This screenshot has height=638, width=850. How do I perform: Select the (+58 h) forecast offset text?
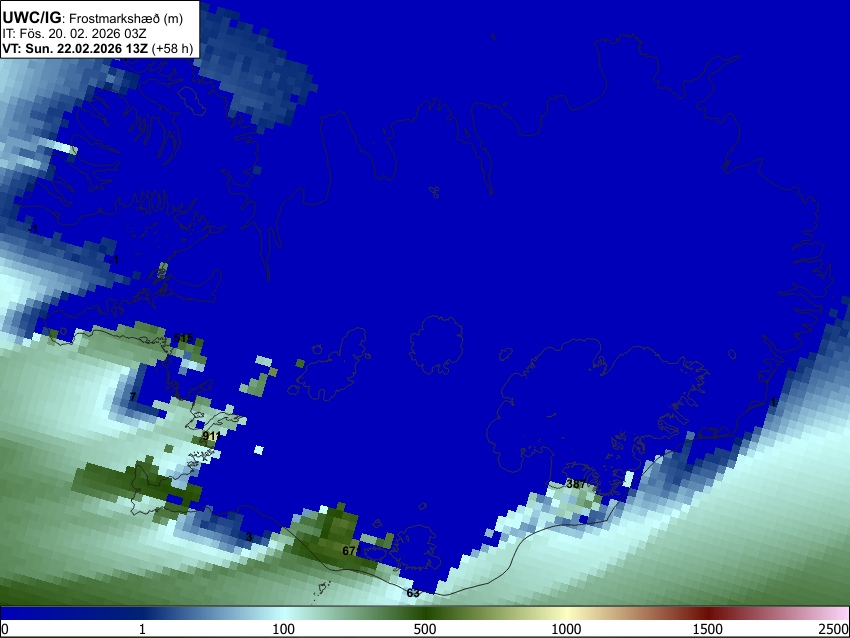tap(172, 48)
